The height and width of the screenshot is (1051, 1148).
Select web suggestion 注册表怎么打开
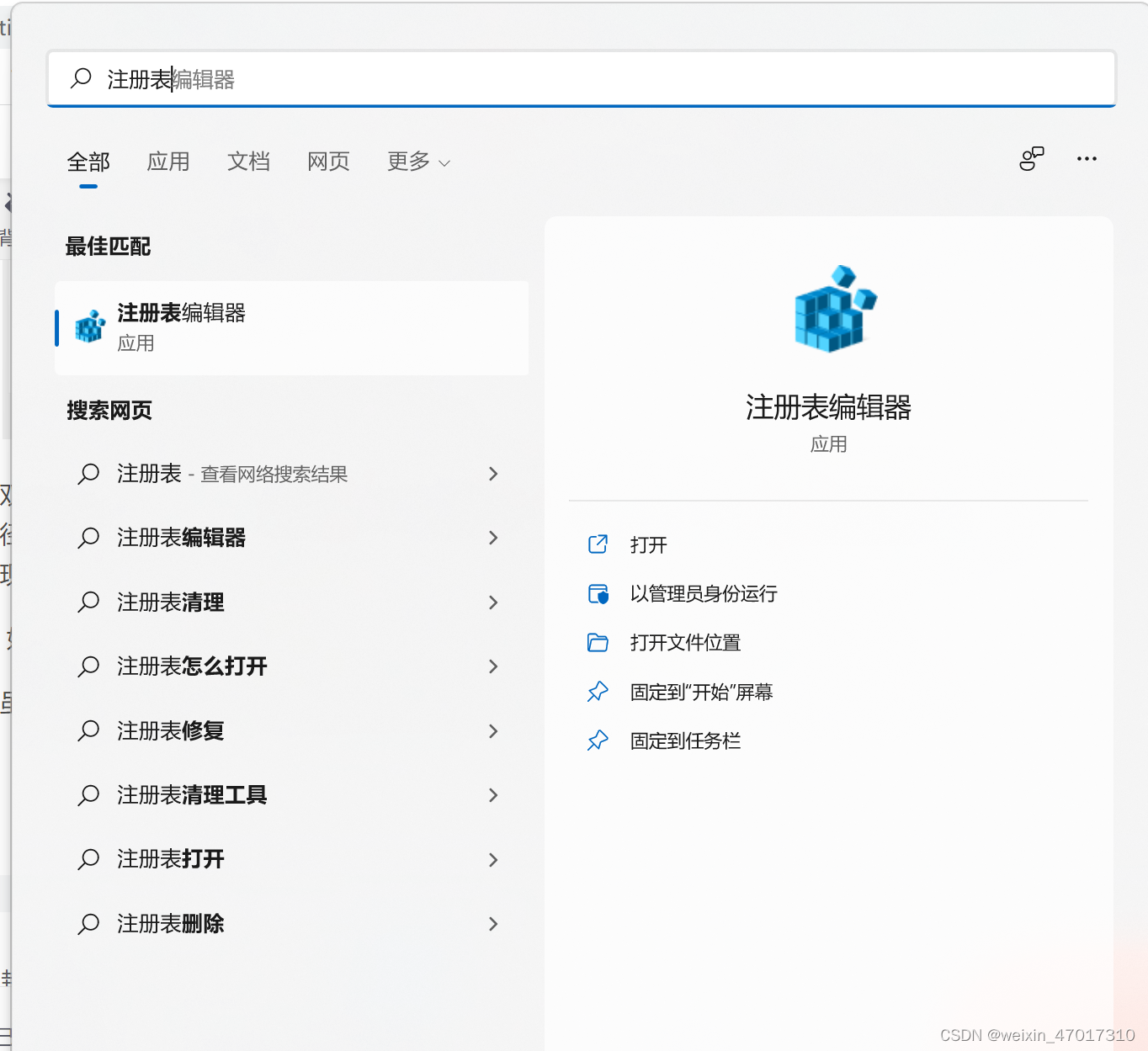pyautogui.click(x=292, y=666)
